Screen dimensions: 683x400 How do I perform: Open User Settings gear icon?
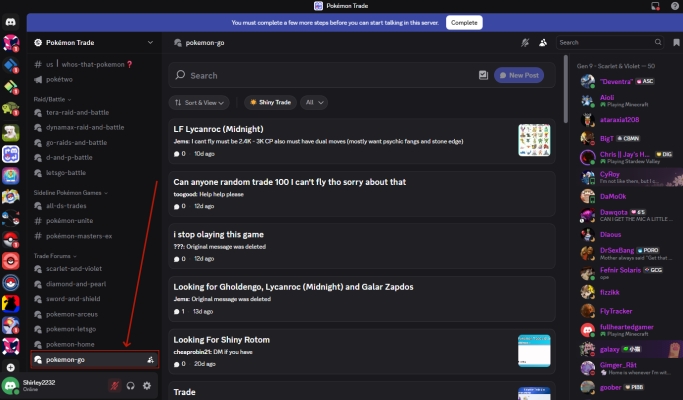click(x=147, y=385)
